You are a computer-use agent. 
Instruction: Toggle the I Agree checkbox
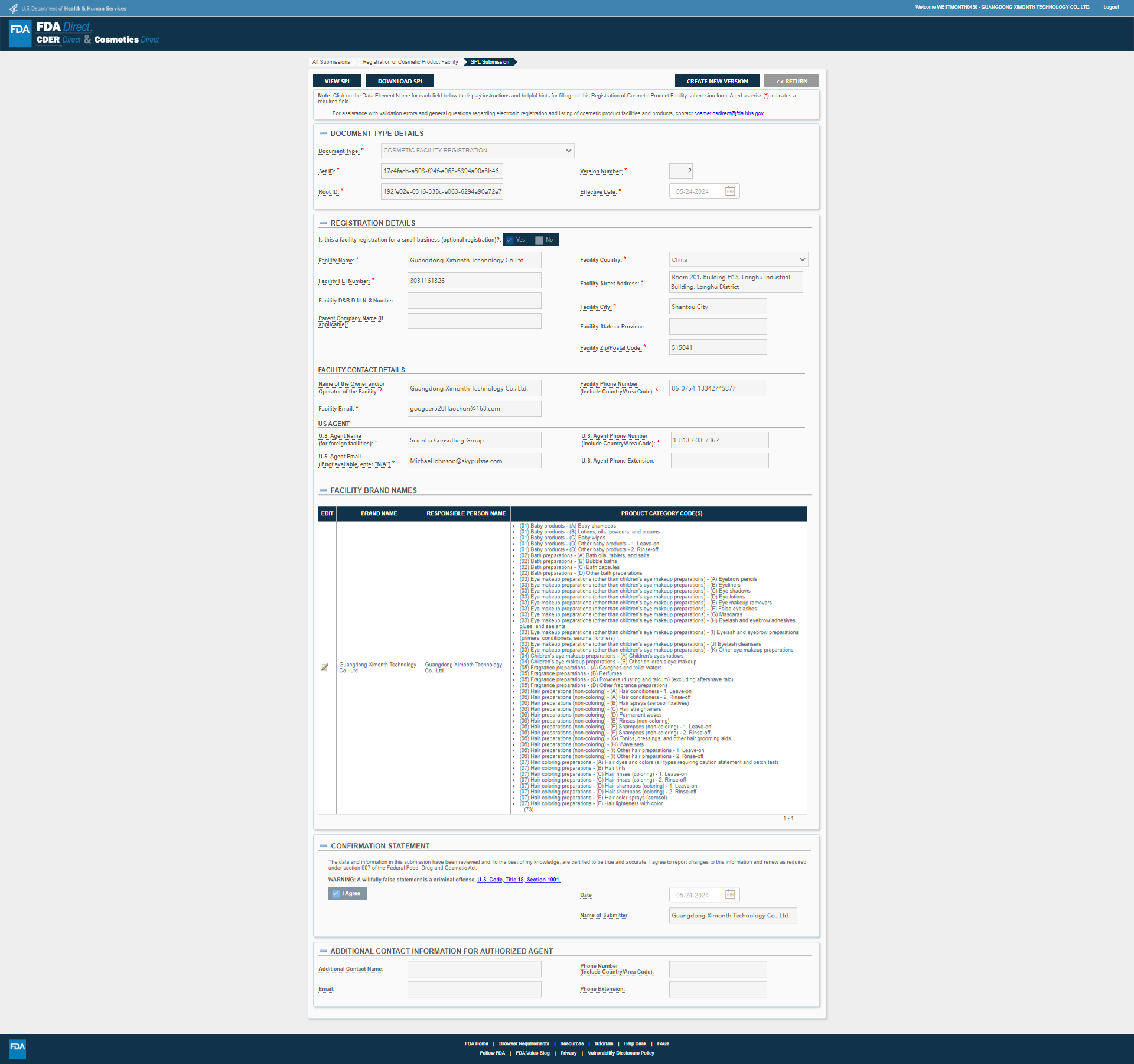tap(336, 893)
